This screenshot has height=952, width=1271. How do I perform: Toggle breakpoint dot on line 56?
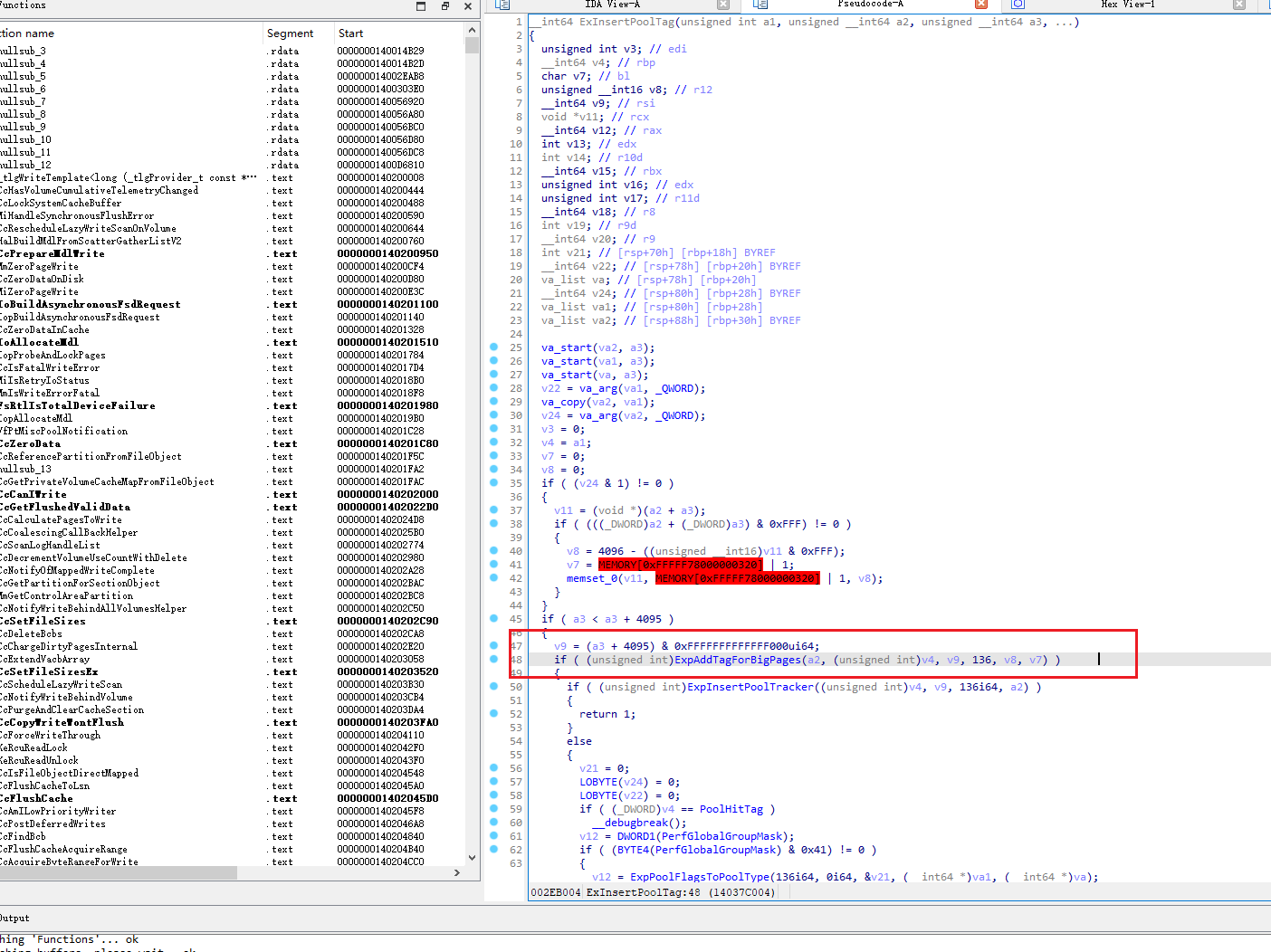tap(493, 768)
